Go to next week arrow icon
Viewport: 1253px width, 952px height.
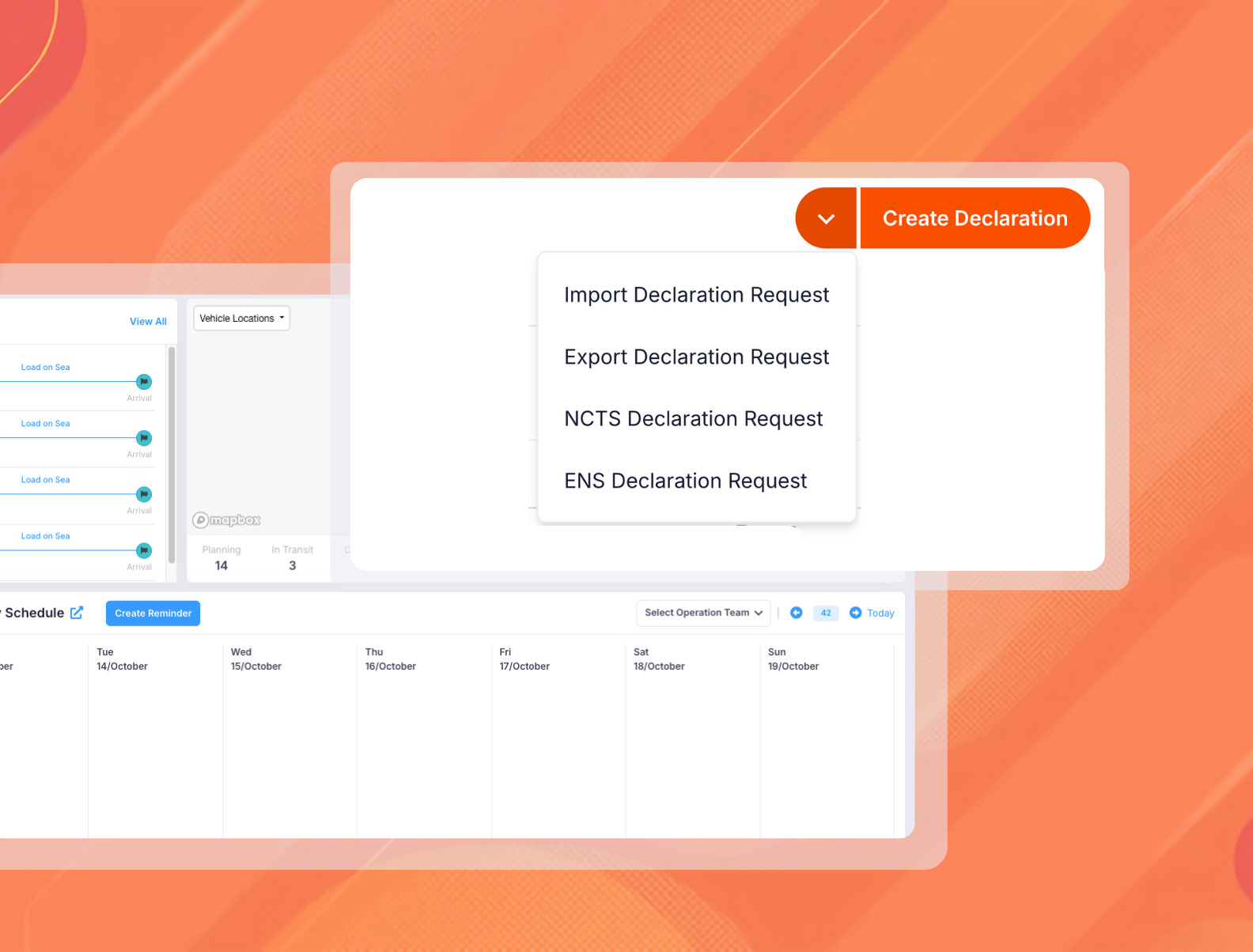pyautogui.click(x=855, y=613)
